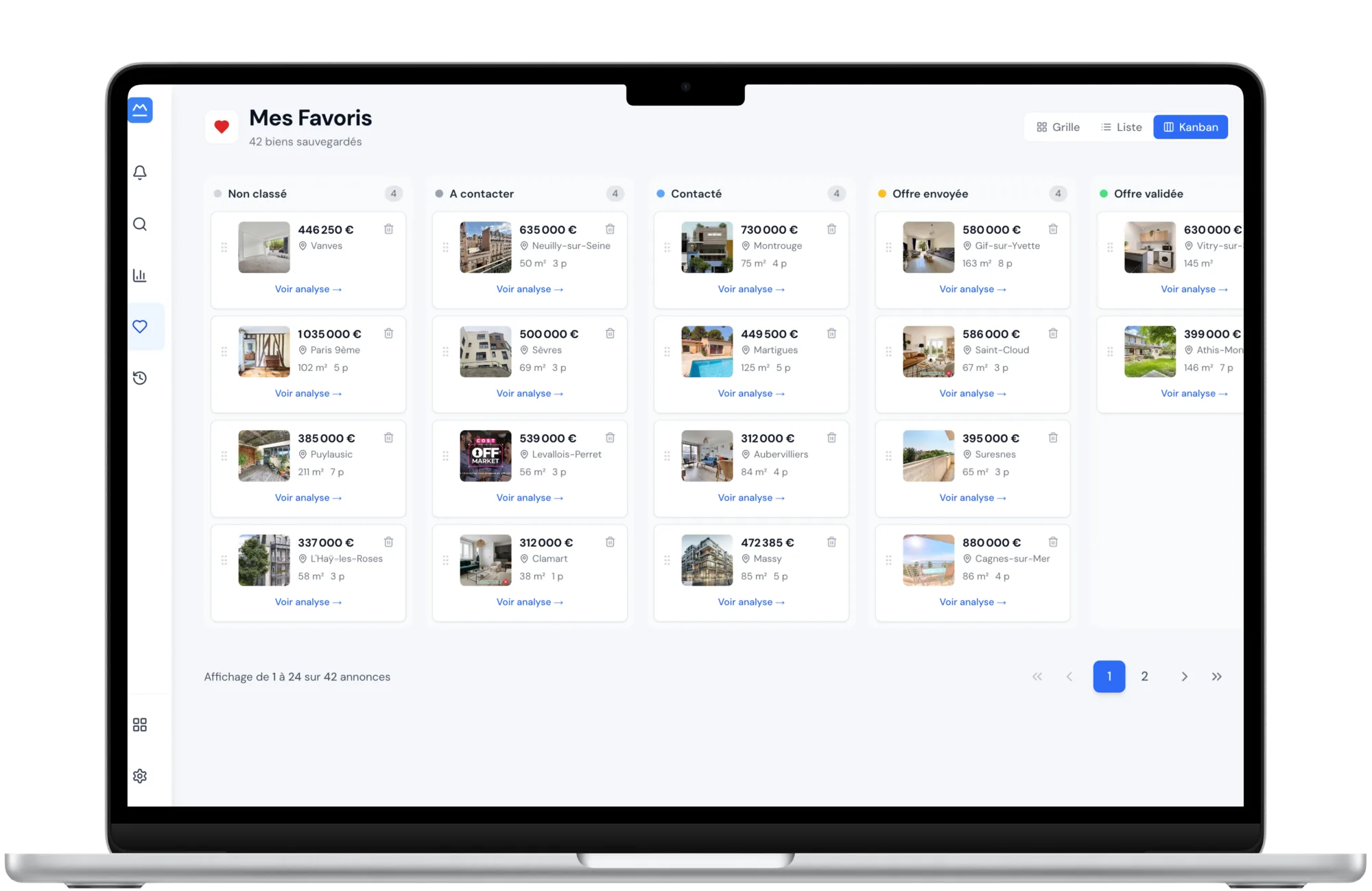Delete the 635 000 € Neuilly-sur-Seine card
Image resolution: width=1372 pixels, height=891 pixels.
[611, 229]
